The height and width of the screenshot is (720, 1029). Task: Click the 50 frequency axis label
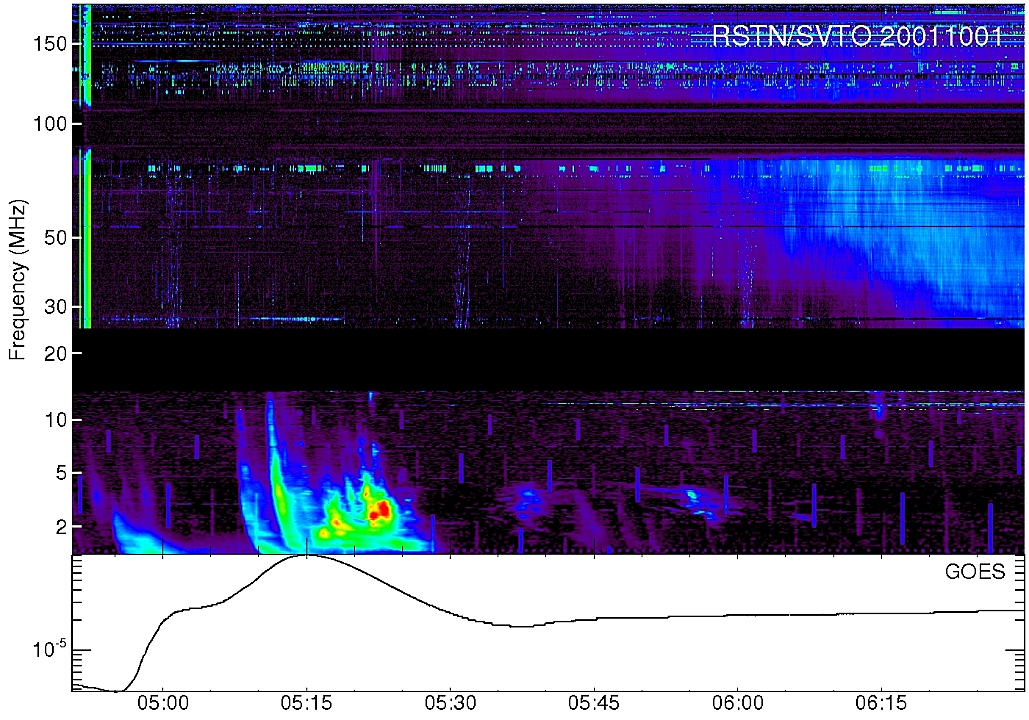pos(56,238)
